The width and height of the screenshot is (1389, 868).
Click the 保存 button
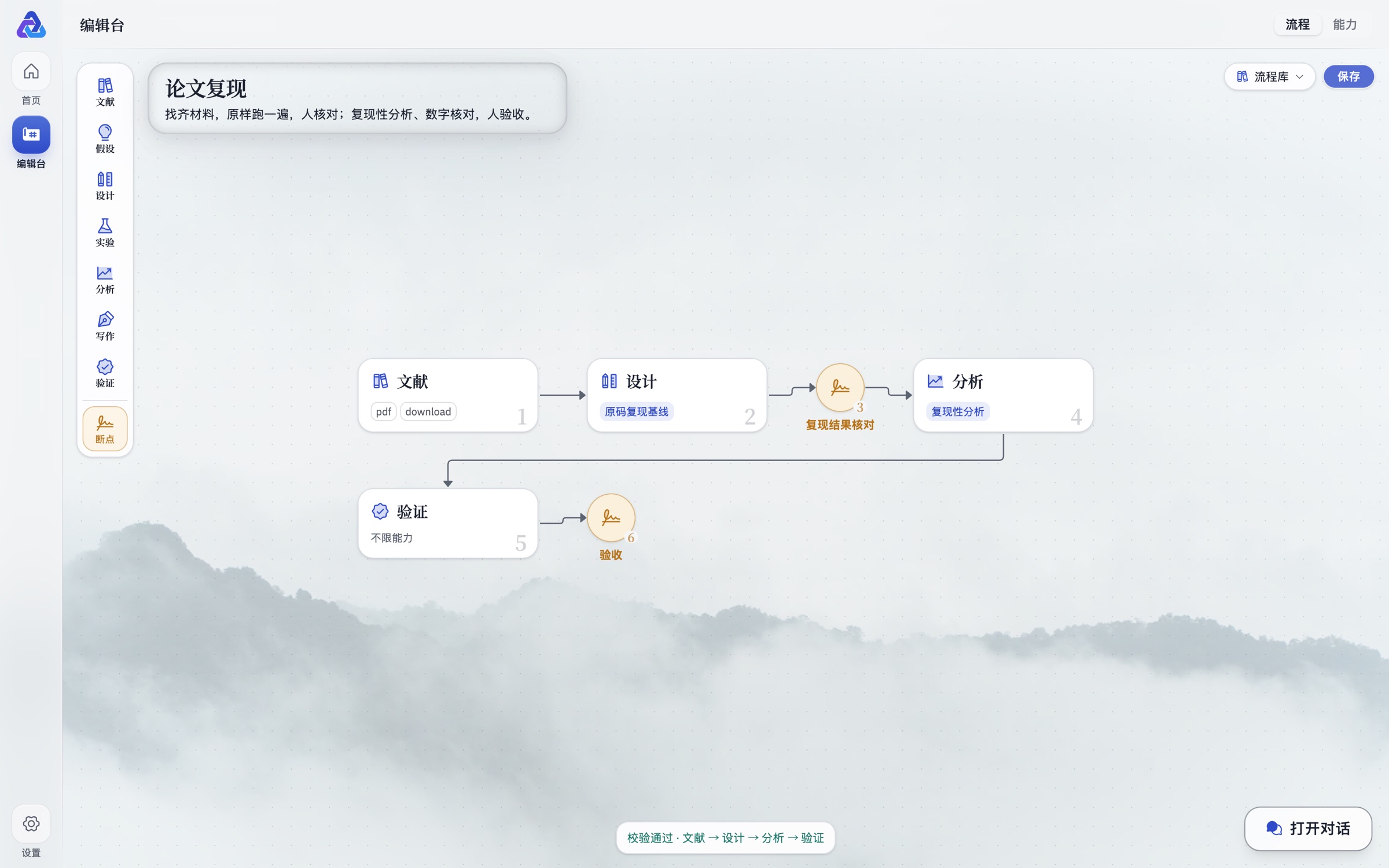point(1348,76)
